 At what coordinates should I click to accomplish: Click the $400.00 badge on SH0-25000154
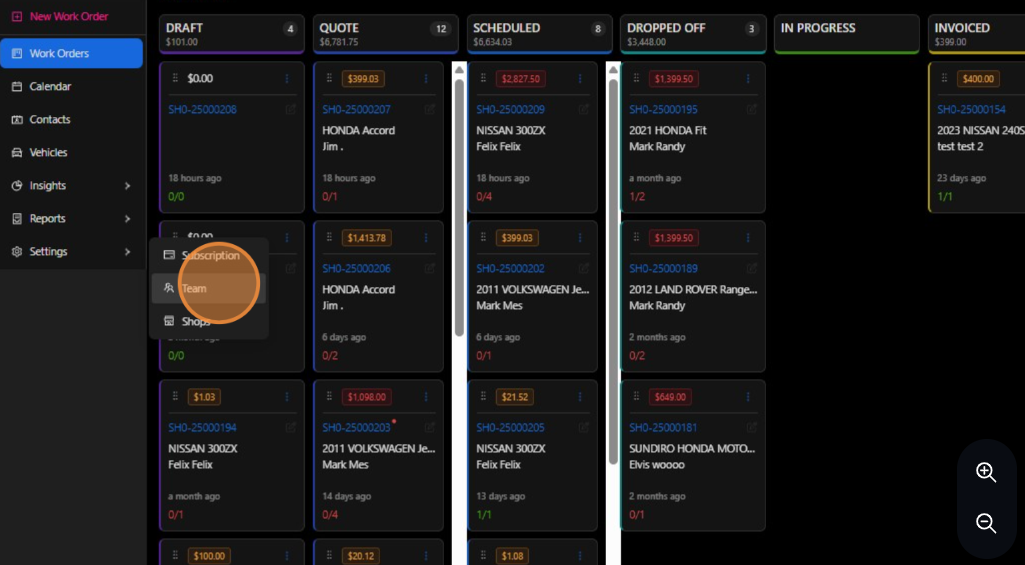(x=978, y=79)
